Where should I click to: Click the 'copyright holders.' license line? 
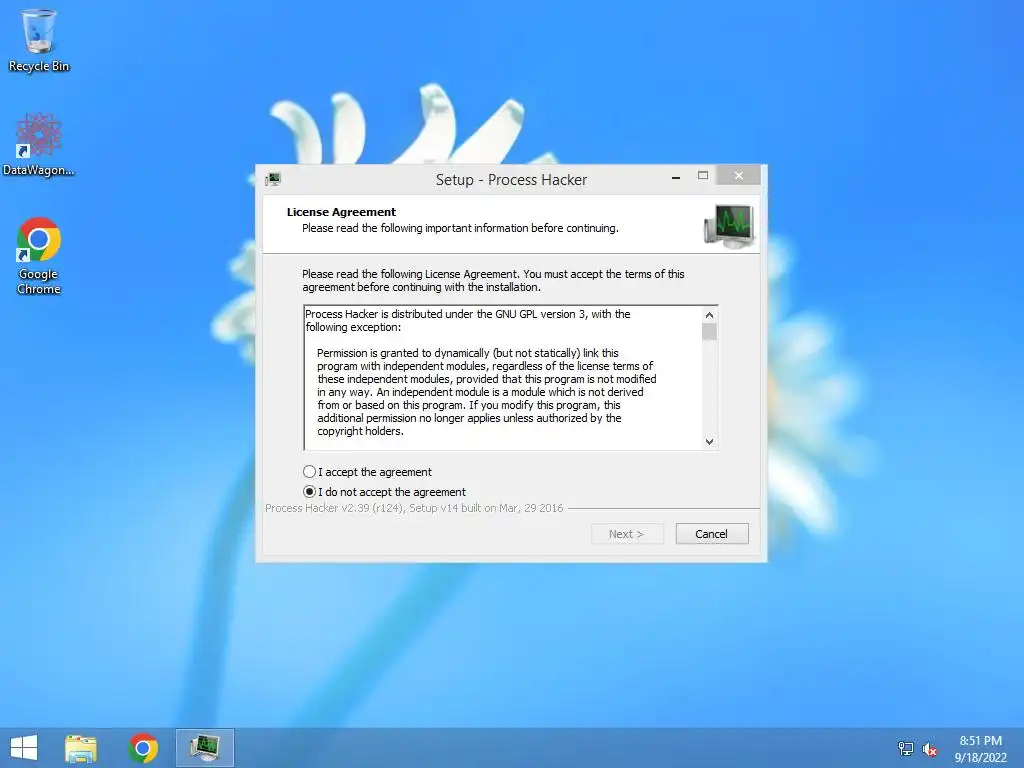(x=360, y=431)
